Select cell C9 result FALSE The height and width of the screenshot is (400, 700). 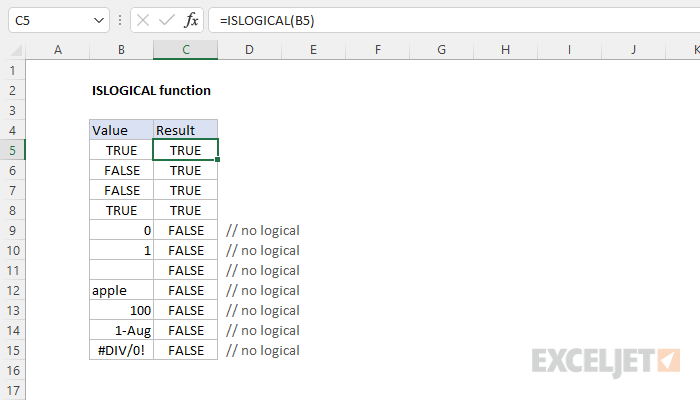(x=186, y=230)
